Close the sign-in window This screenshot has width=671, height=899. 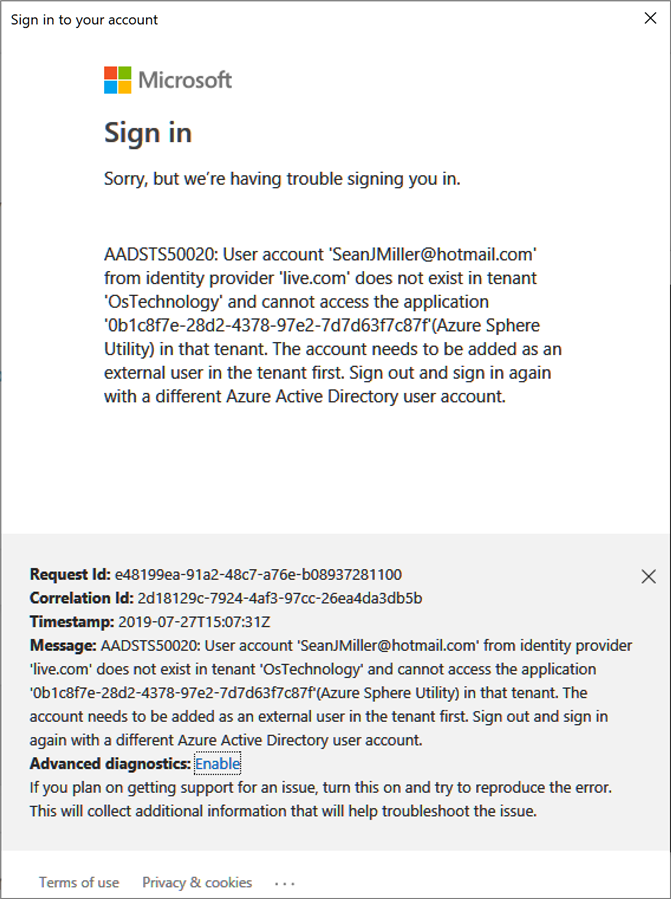(x=649, y=19)
